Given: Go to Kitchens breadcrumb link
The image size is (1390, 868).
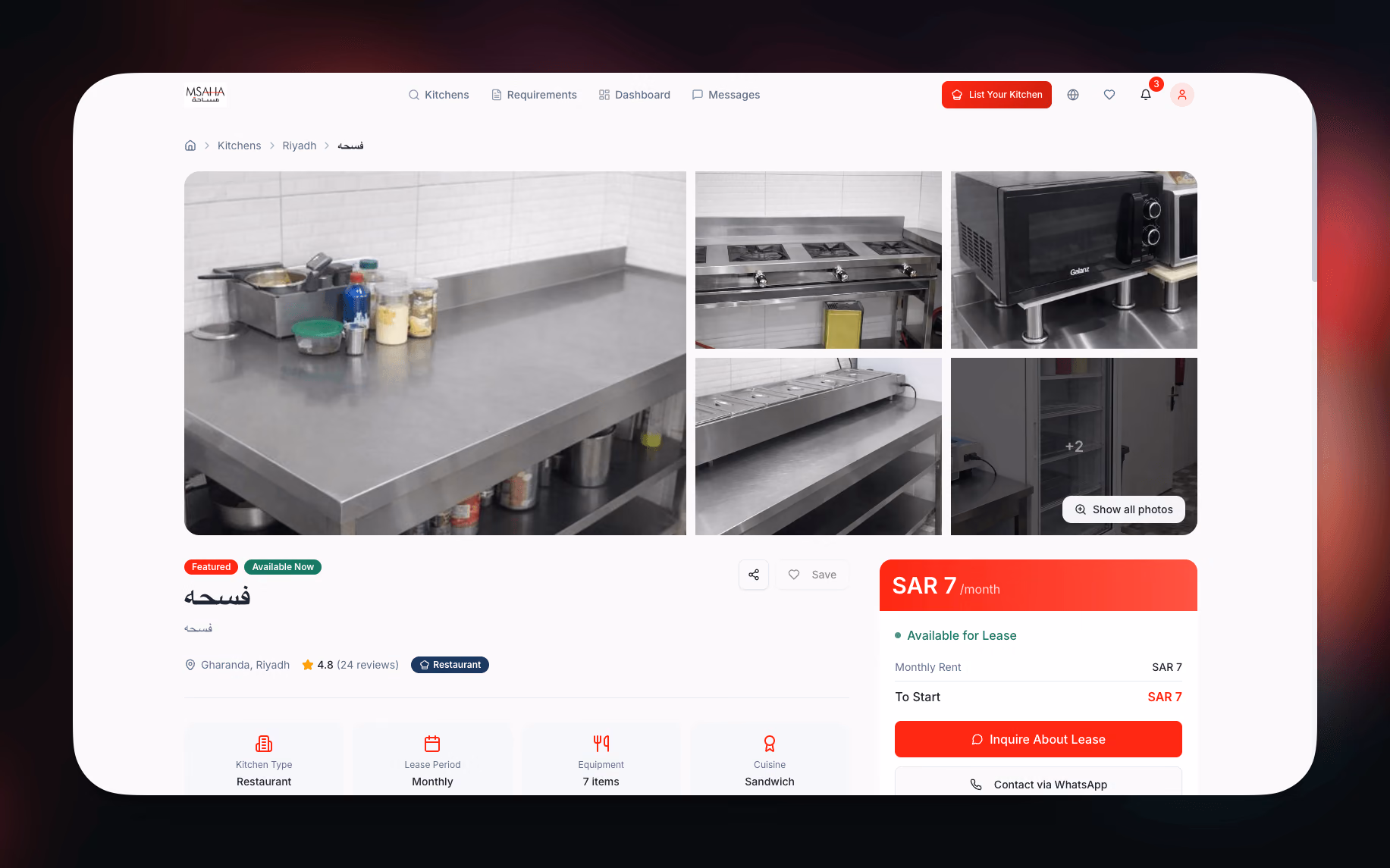Looking at the screenshot, I should pos(239,146).
